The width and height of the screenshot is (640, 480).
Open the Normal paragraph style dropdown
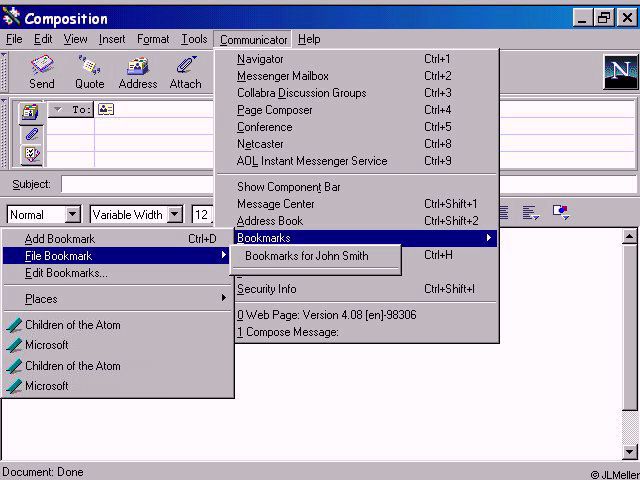click(x=72, y=214)
